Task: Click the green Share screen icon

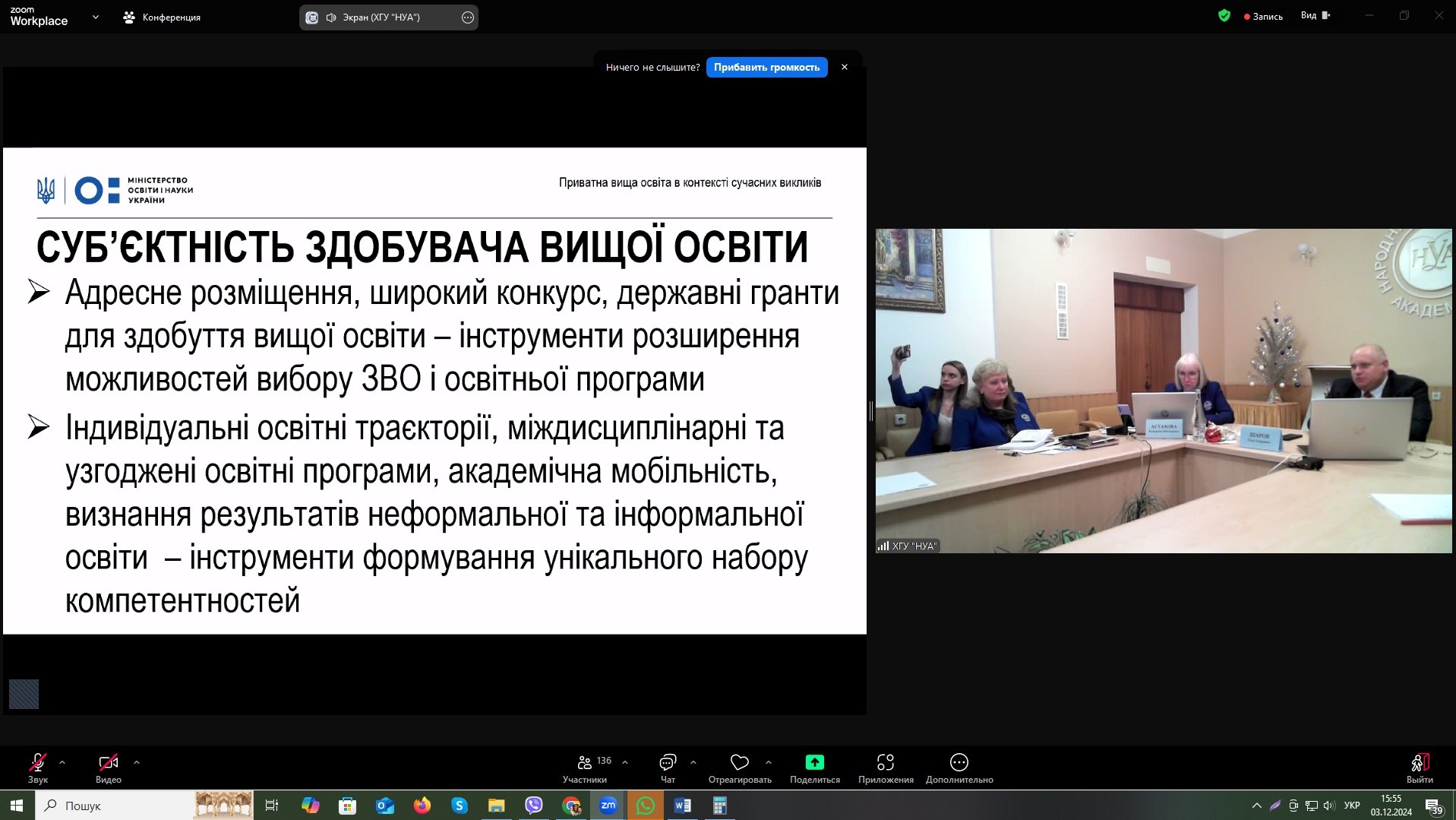Action: (814, 762)
